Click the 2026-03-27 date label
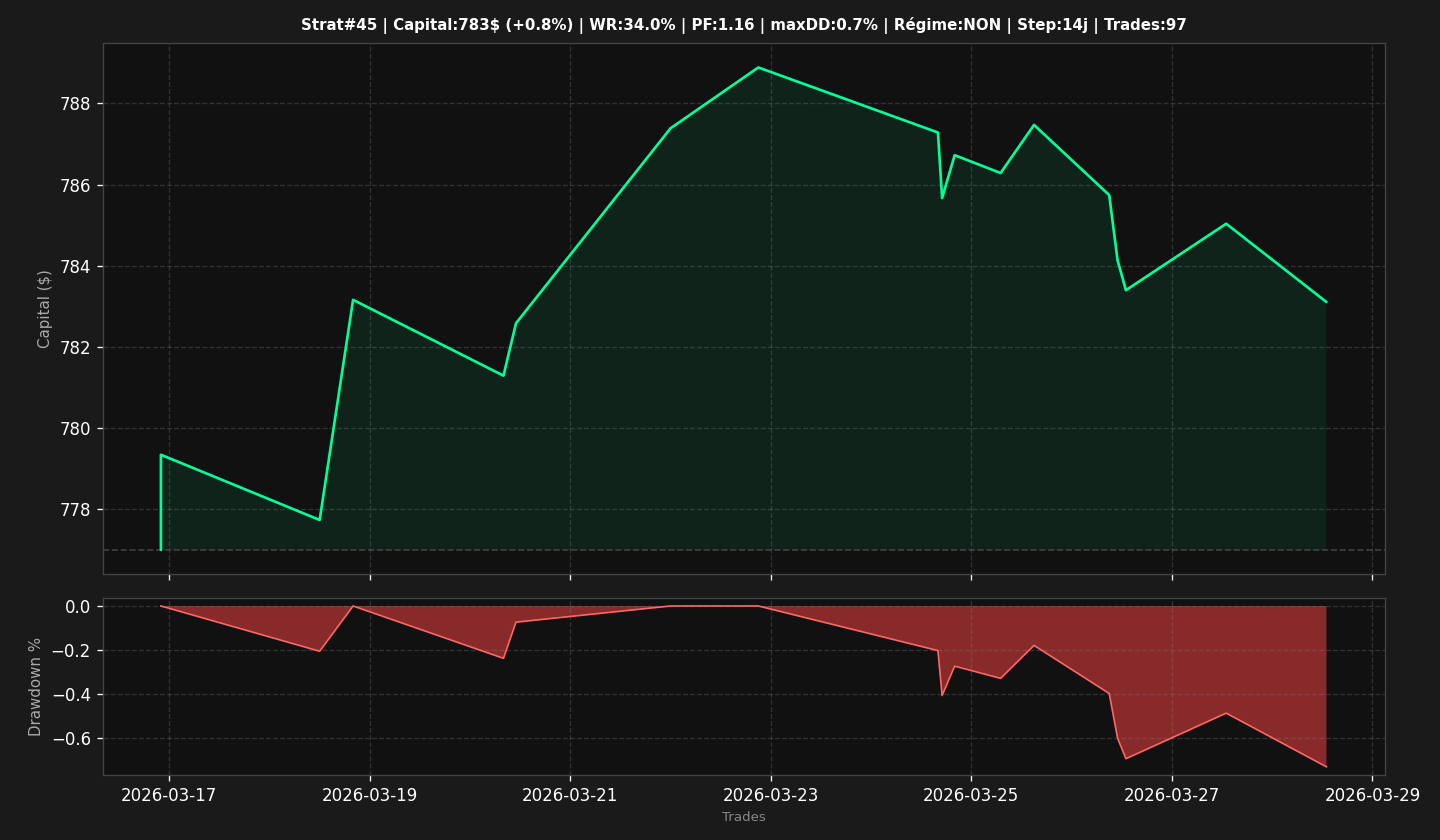This screenshot has width=1440, height=840. tap(1172, 795)
